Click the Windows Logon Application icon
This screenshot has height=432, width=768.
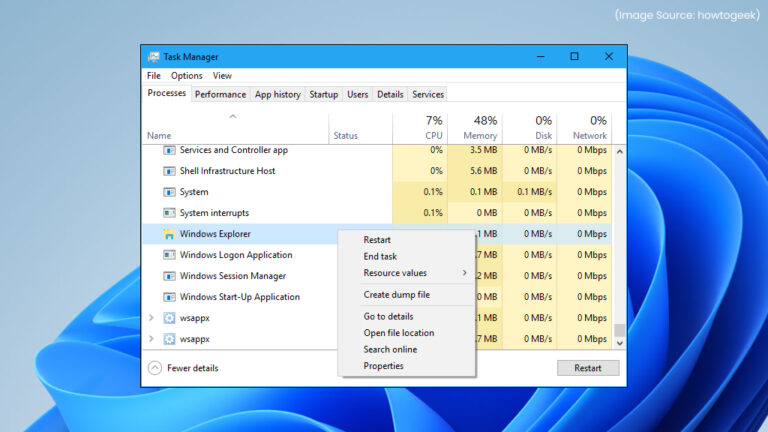click(169, 255)
